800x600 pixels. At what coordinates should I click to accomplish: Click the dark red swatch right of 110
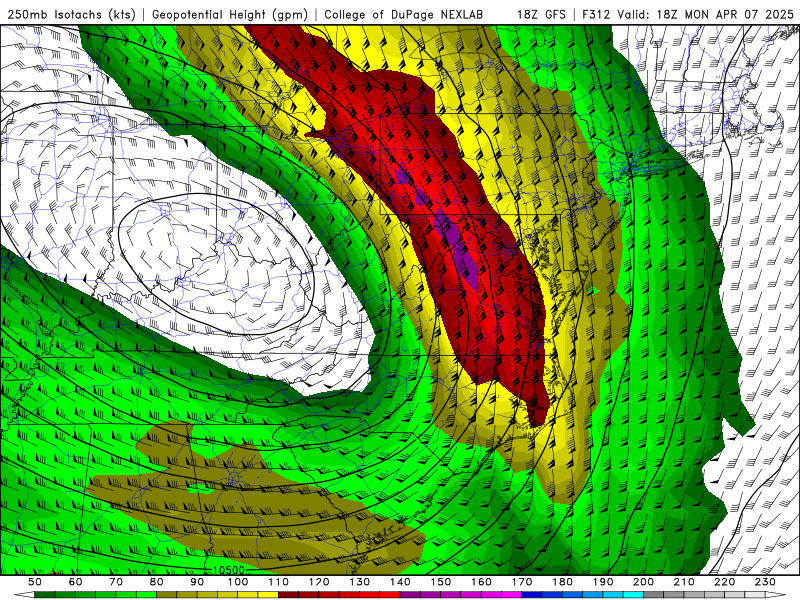288,595
